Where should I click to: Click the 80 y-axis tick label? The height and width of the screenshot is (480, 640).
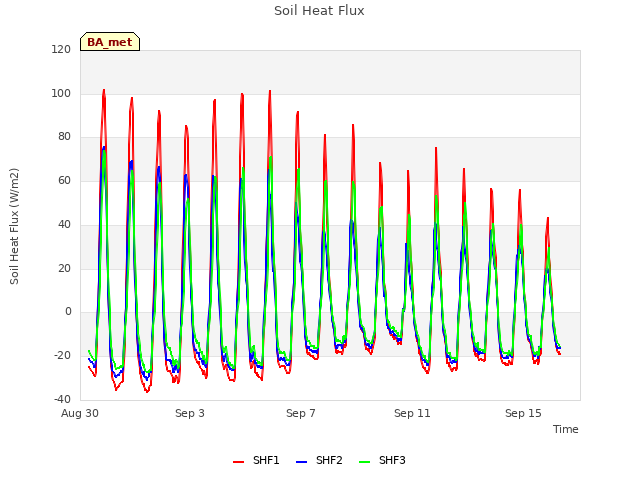64,137
